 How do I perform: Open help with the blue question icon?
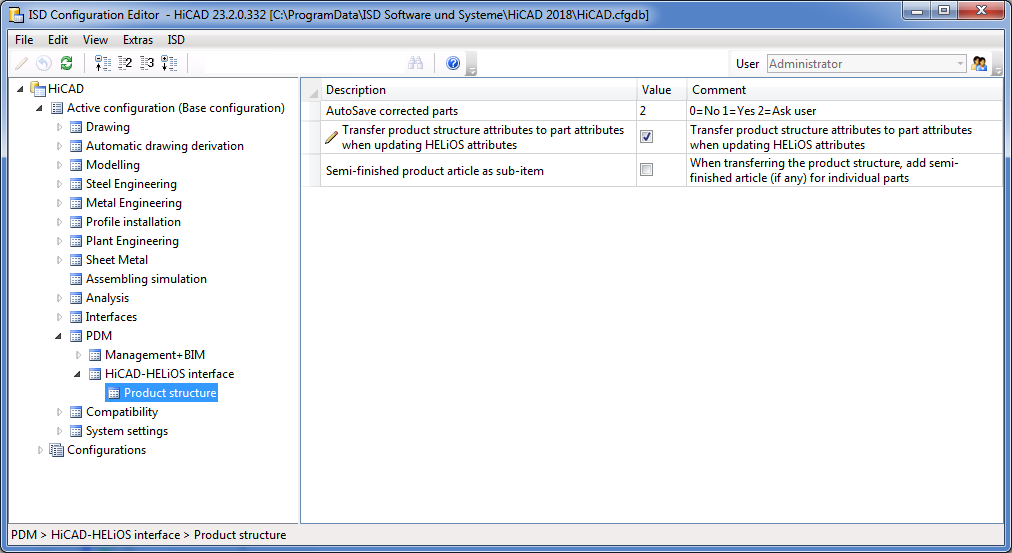pyautogui.click(x=453, y=63)
